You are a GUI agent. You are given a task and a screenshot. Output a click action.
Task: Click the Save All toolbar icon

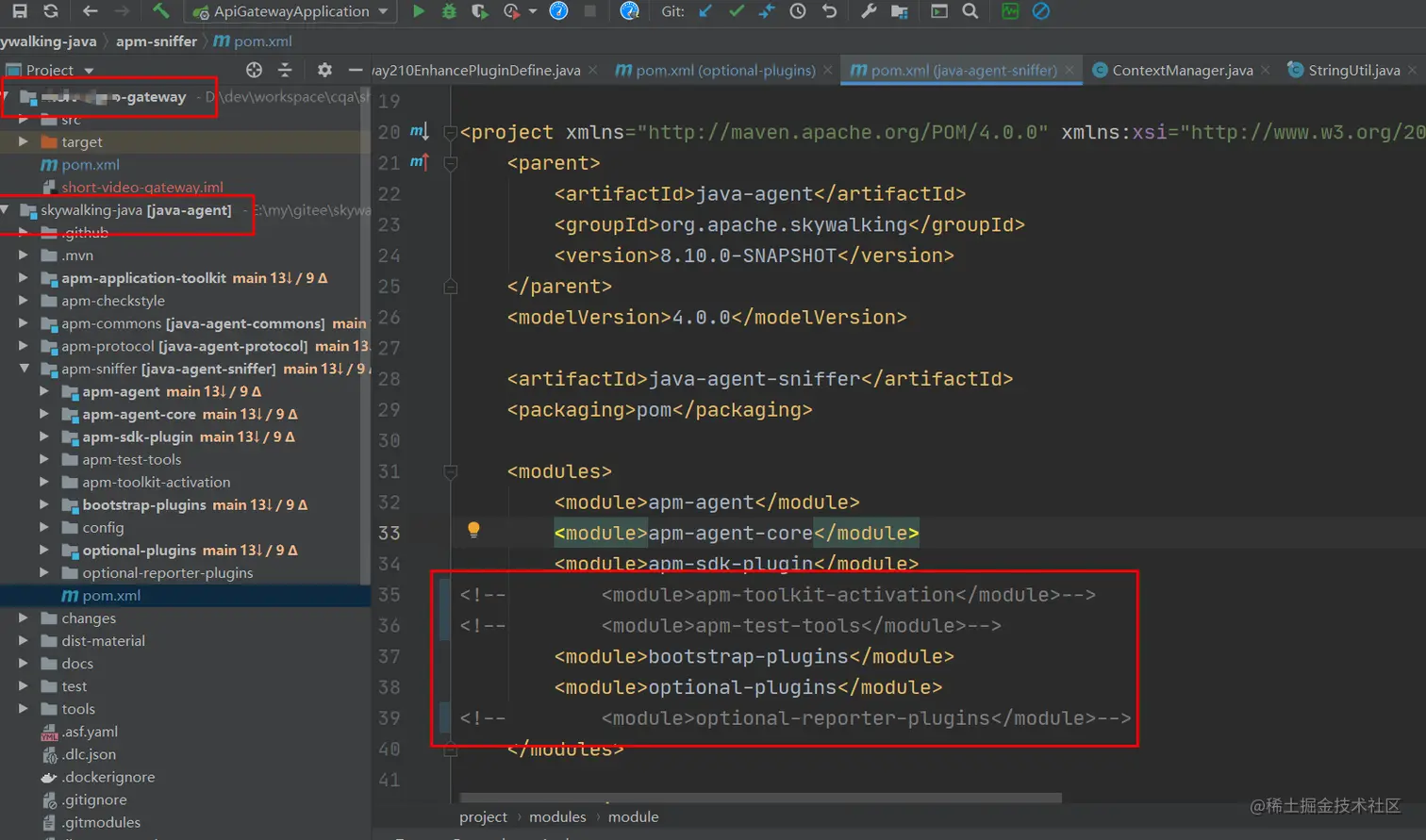pos(19,11)
